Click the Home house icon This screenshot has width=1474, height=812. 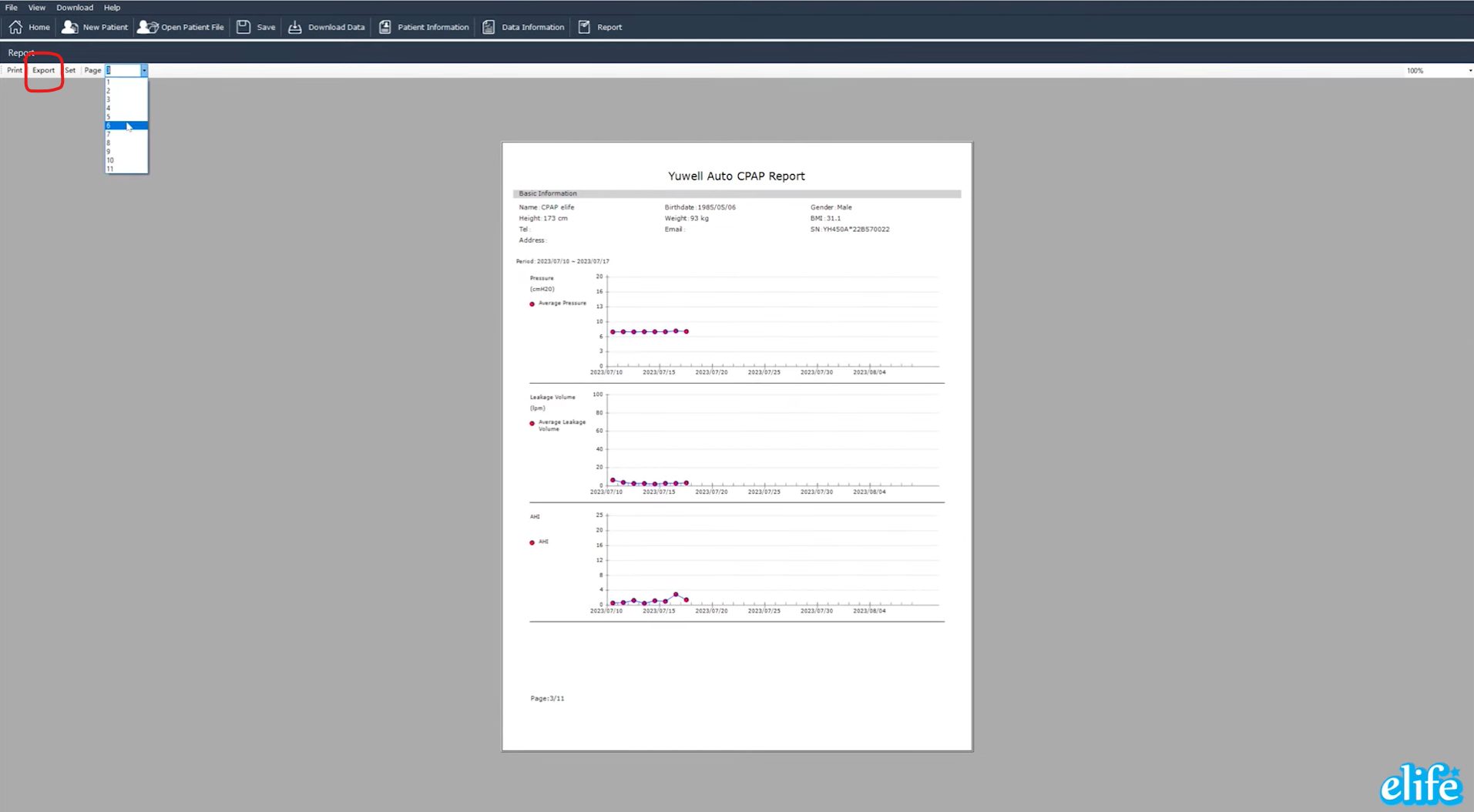click(15, 27)
